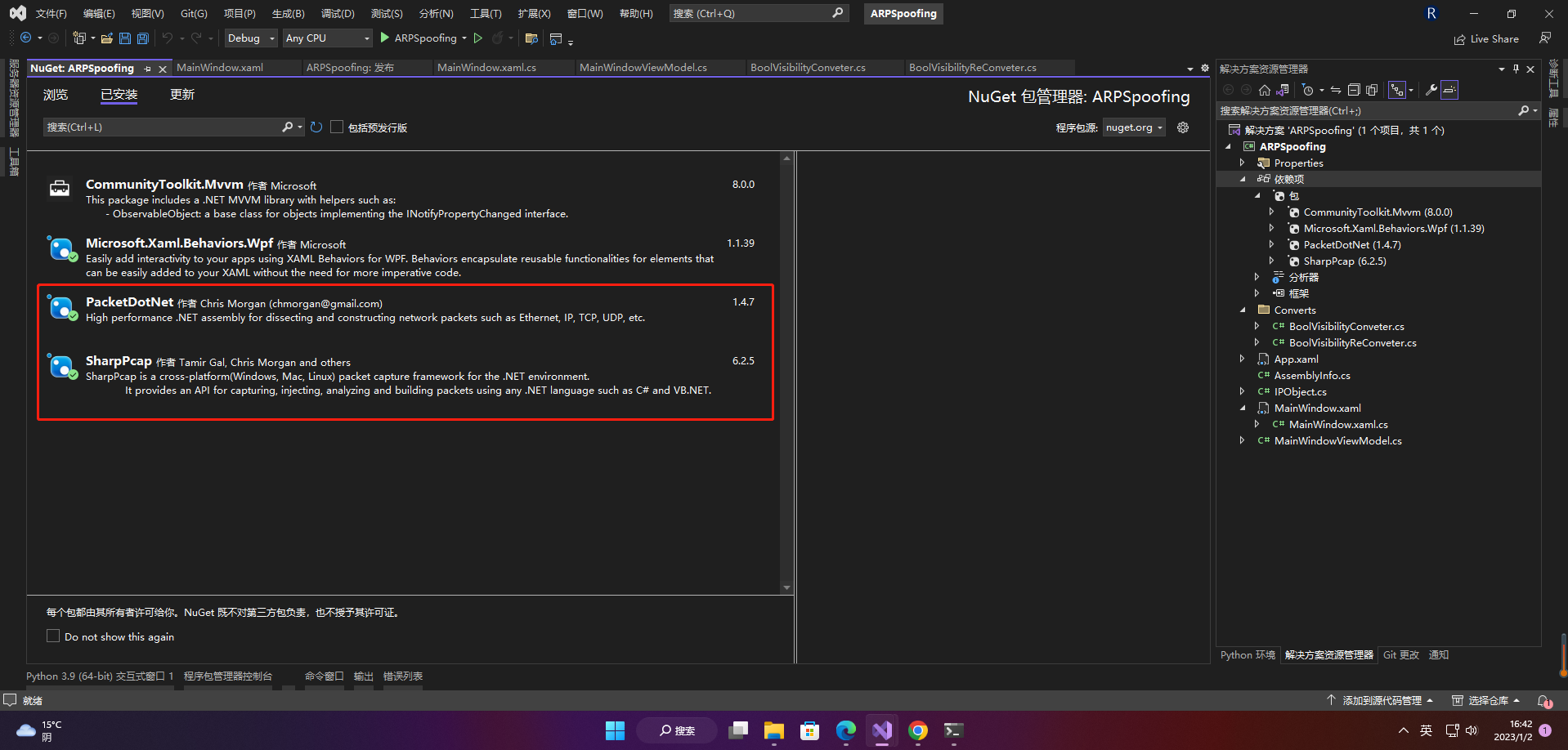The width and height of the screenshot is (1568, 750).
Task: Click Add to Source Control in status bar
Action: pyautogui.click(x=1380, y=700)
